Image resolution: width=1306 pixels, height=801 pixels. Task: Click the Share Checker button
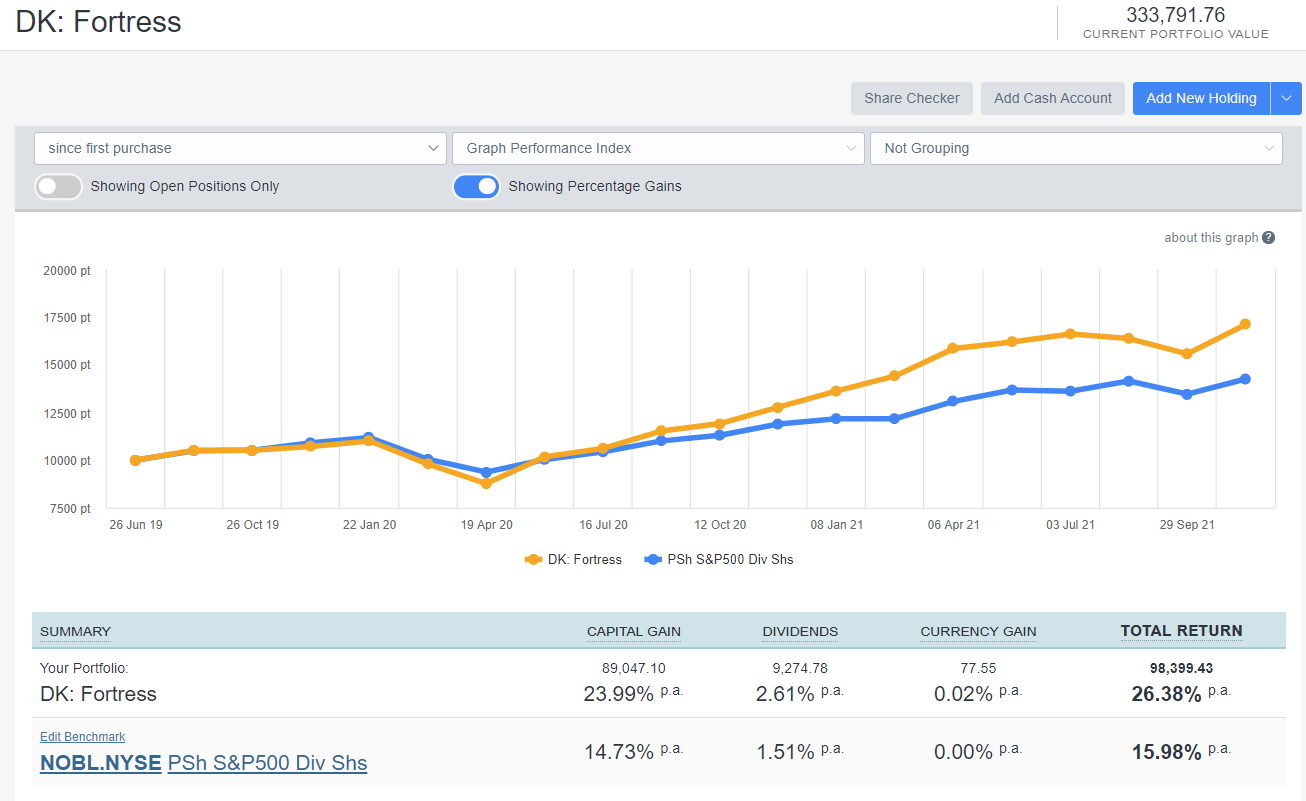pos(911,98)
